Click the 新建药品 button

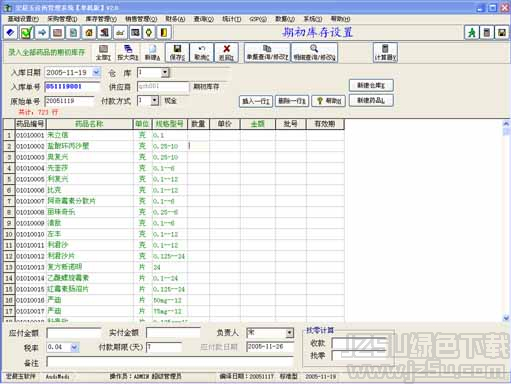371,100
